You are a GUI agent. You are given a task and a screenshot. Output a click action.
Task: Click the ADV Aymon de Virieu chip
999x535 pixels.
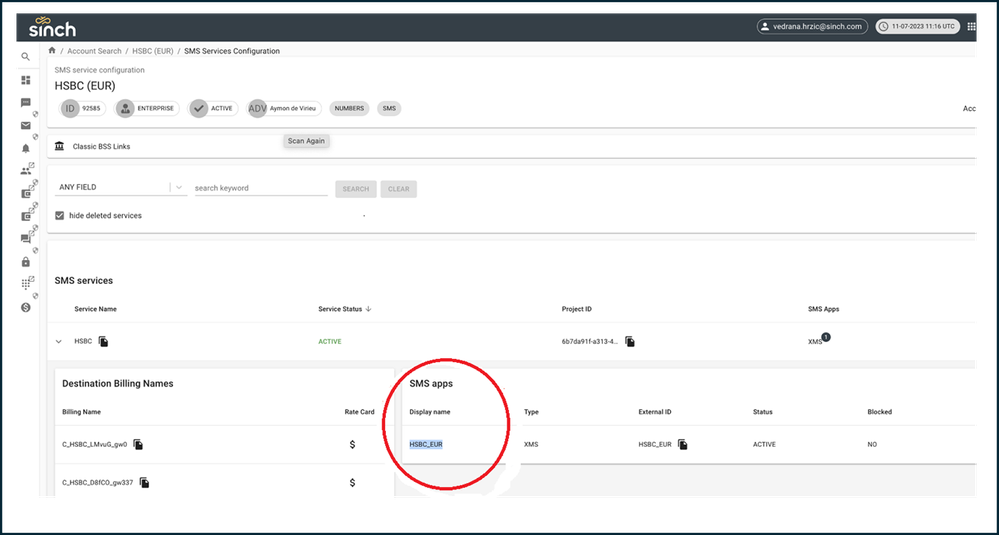[x=285, y=108]
